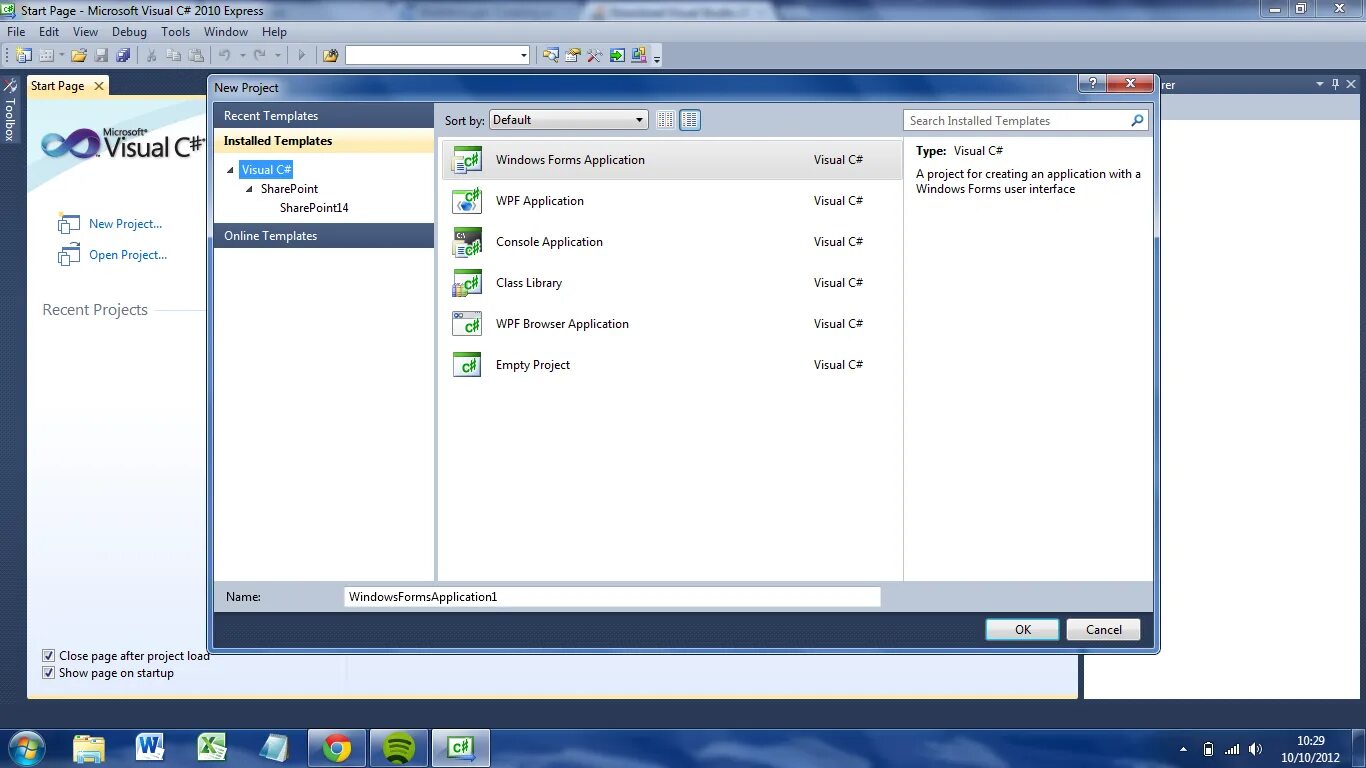The height and width of the screenshot is (768, 1366).
Task: Click the Open File toolbar icon
Action: click(x=78, y=56)
